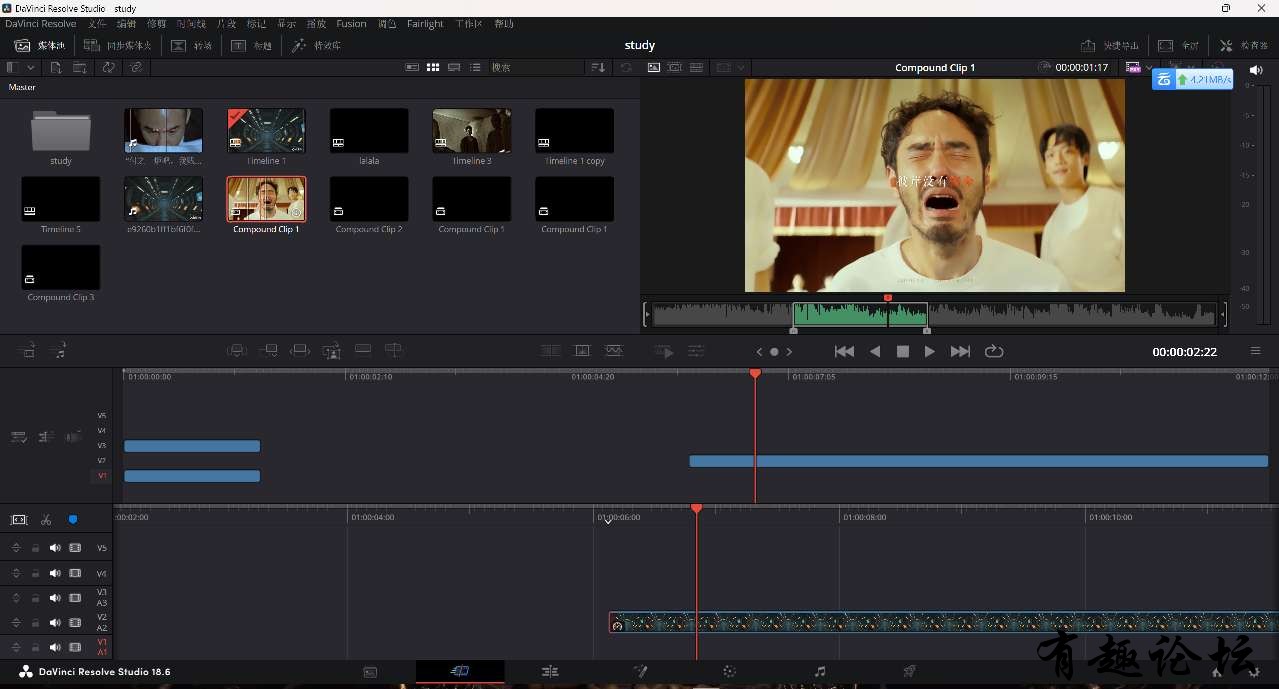Click the Ripple Overwrite icon

click(x=300, y=351)
